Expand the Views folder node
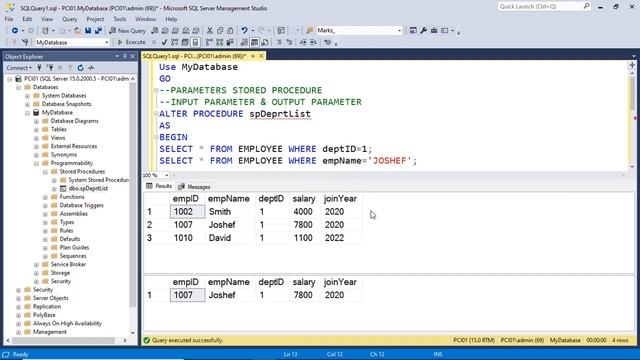The width and height of the screenshot is (640, 360). 36,138
